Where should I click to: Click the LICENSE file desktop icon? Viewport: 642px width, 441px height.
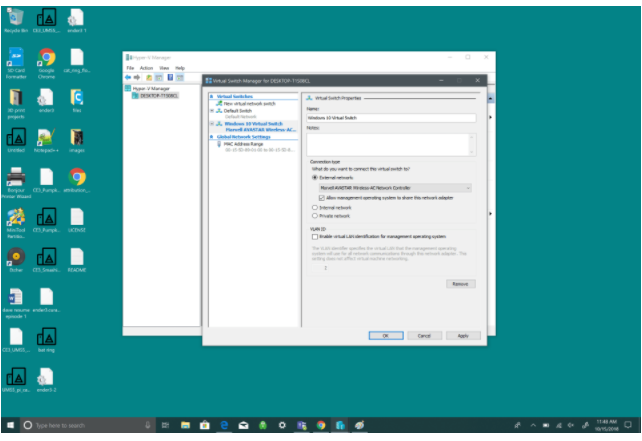pos(77,220)
